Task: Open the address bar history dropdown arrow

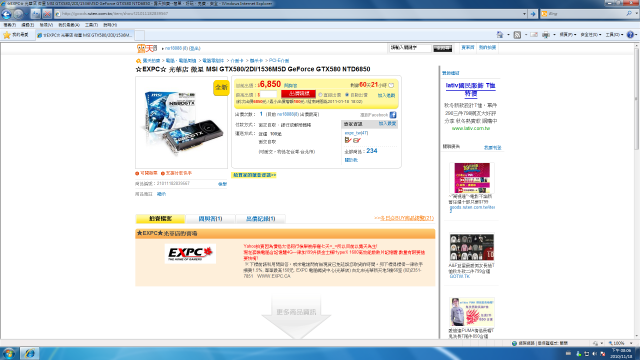Action: click(524, 14)
